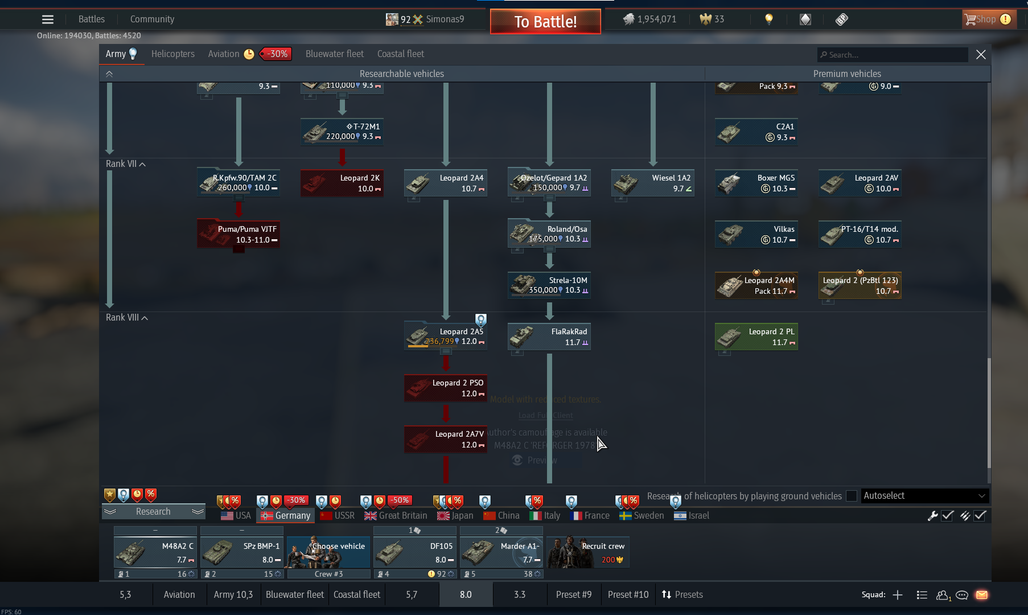Click the To Battle! button
The image size is (1028, 615).
tap(545, 22)
